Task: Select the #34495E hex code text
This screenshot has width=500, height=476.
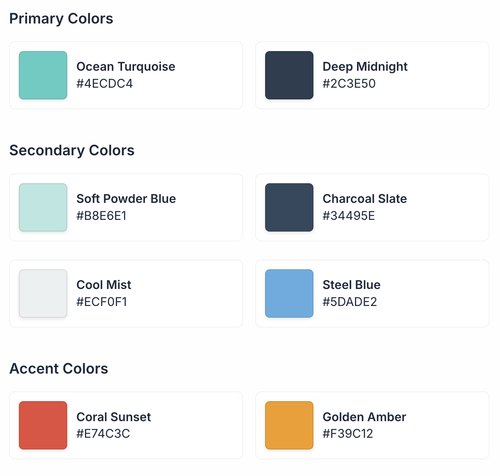Action: point(349,216)
